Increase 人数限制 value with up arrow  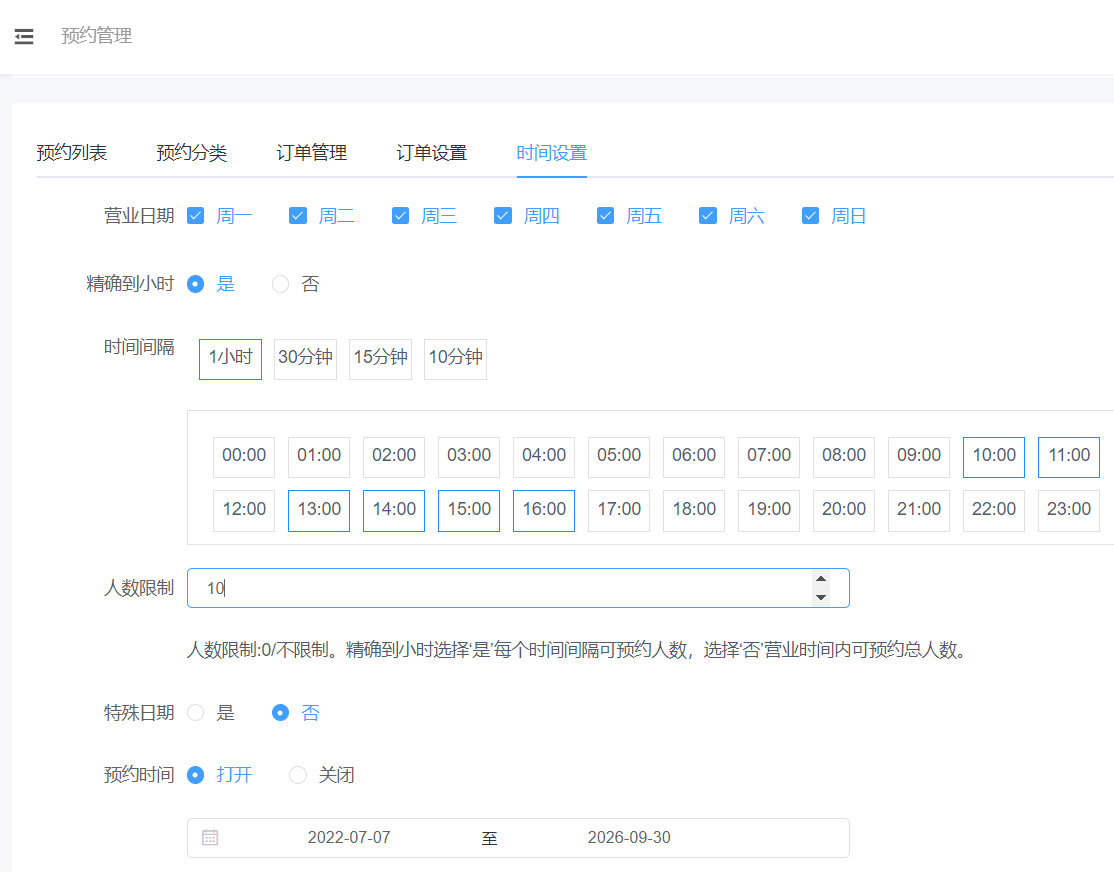pyautogui.click(x=821, y=578)
